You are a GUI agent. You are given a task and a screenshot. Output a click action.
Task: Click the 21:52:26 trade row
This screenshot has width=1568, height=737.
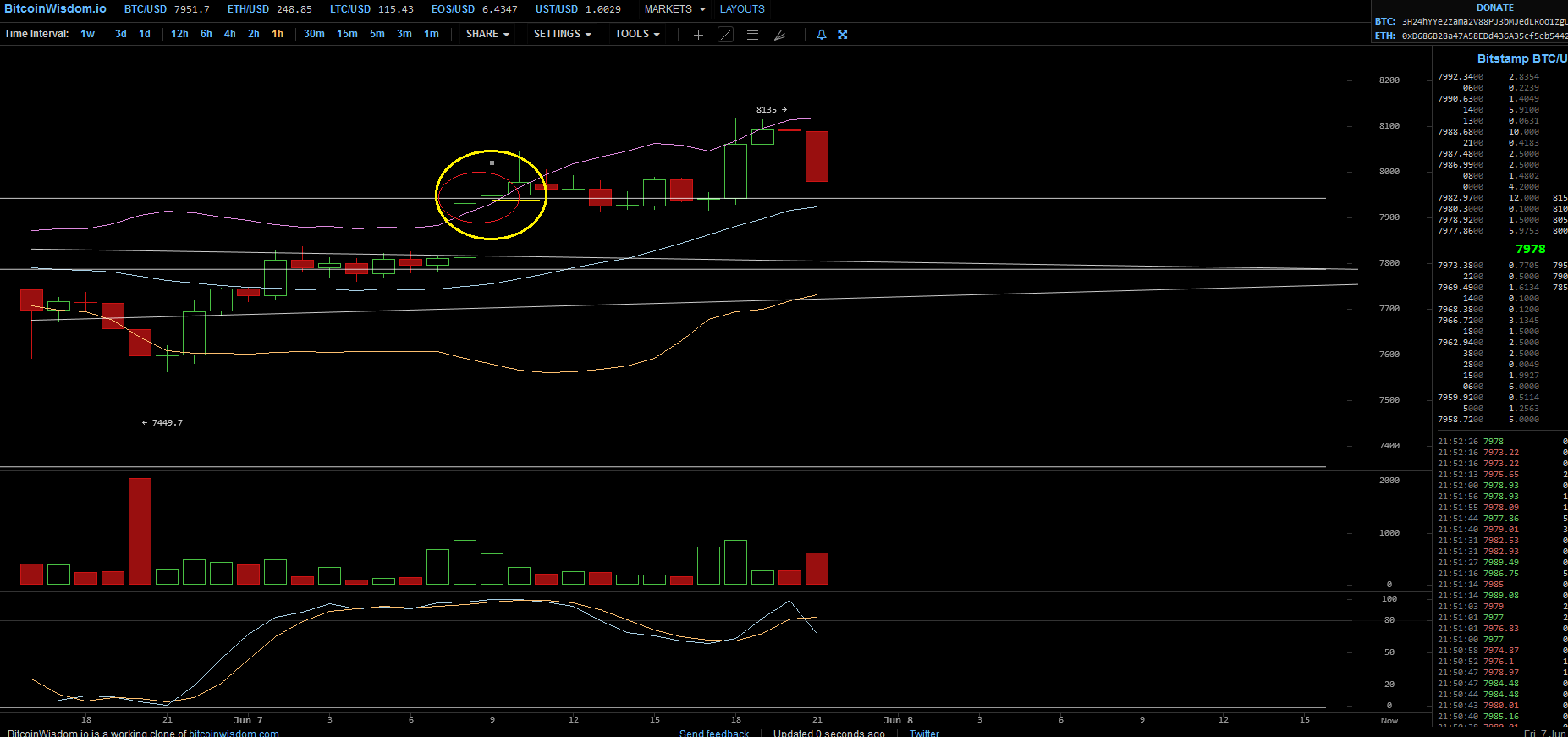point(1501,442)
